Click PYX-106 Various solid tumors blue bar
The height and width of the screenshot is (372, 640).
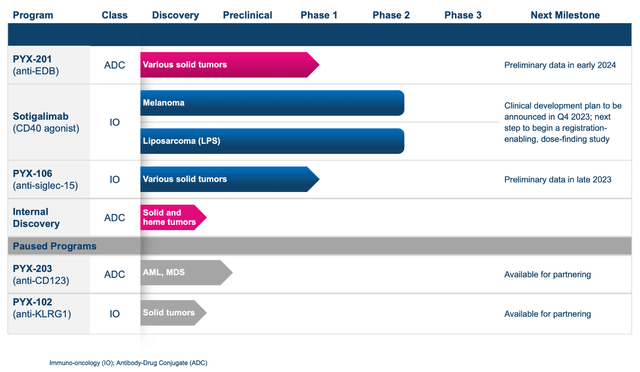coord(229,179)
